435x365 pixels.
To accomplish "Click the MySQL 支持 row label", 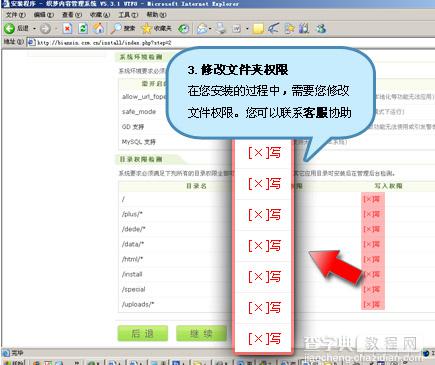I will [138, 142].
